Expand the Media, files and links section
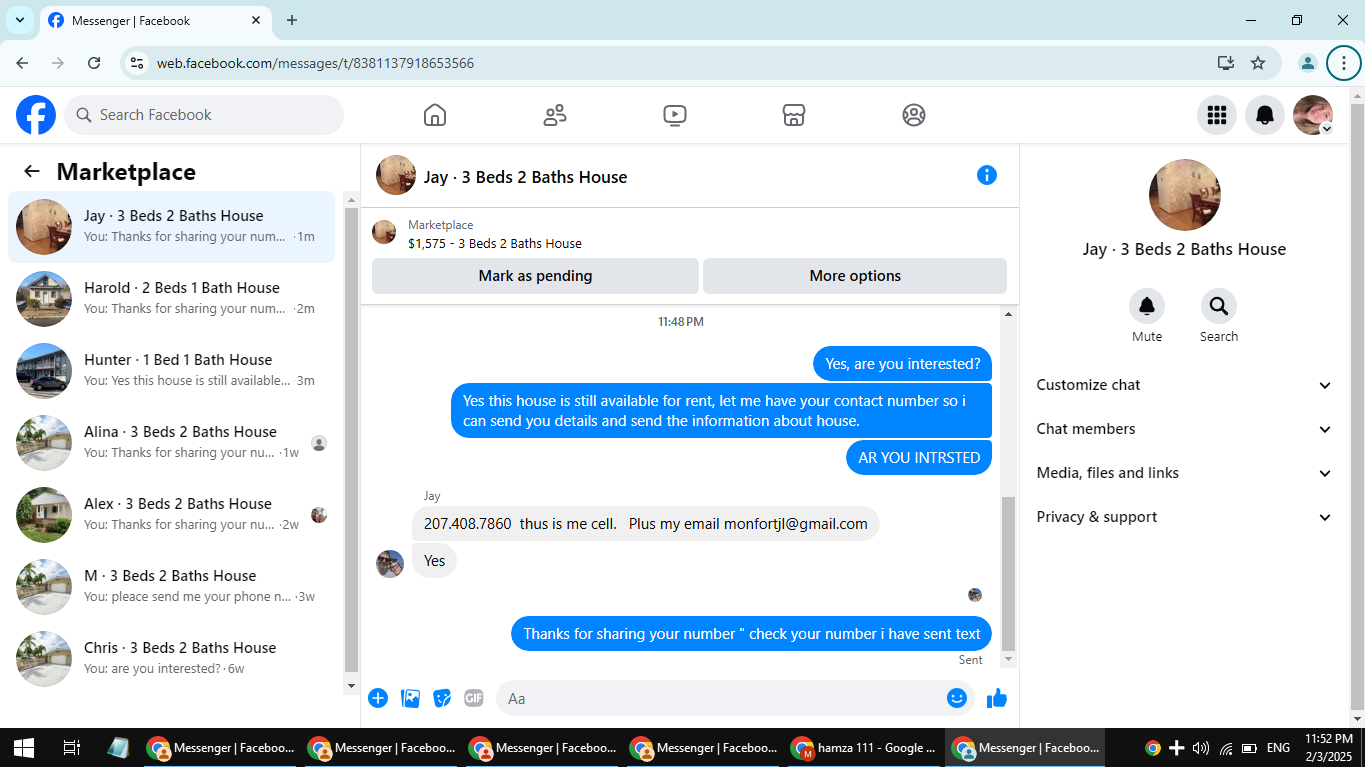 [1184, 473]
